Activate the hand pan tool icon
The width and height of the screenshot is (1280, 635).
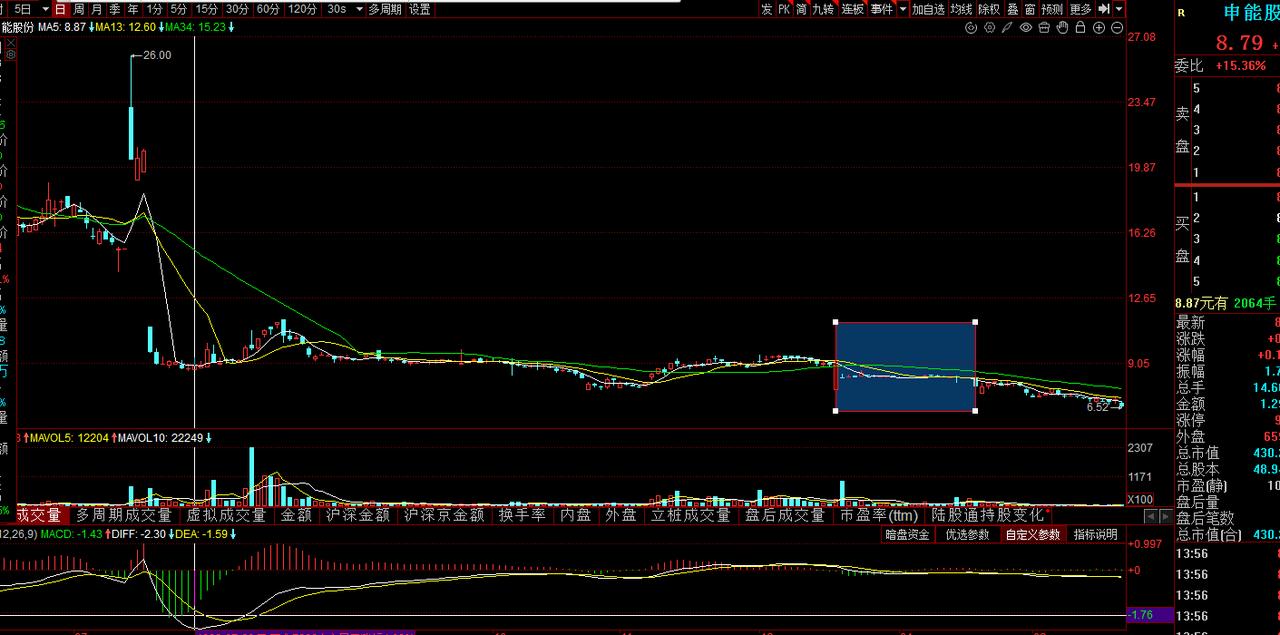coord(1063,27)
